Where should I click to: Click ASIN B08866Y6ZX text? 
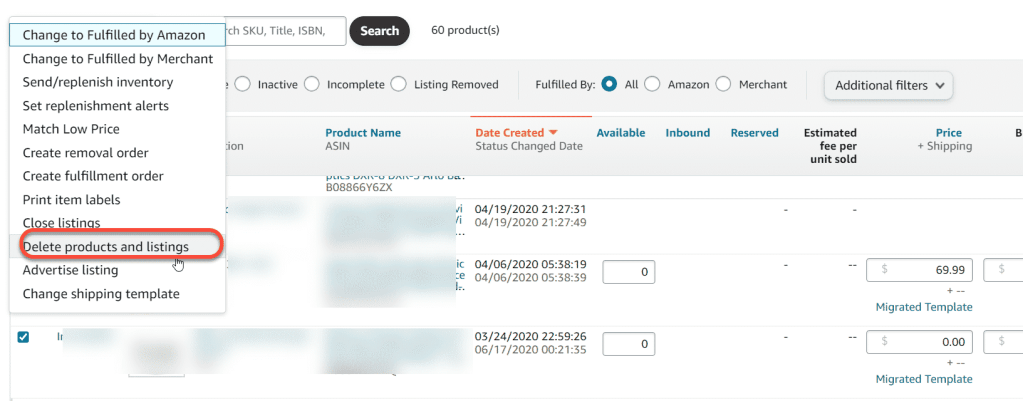[358, 188]
